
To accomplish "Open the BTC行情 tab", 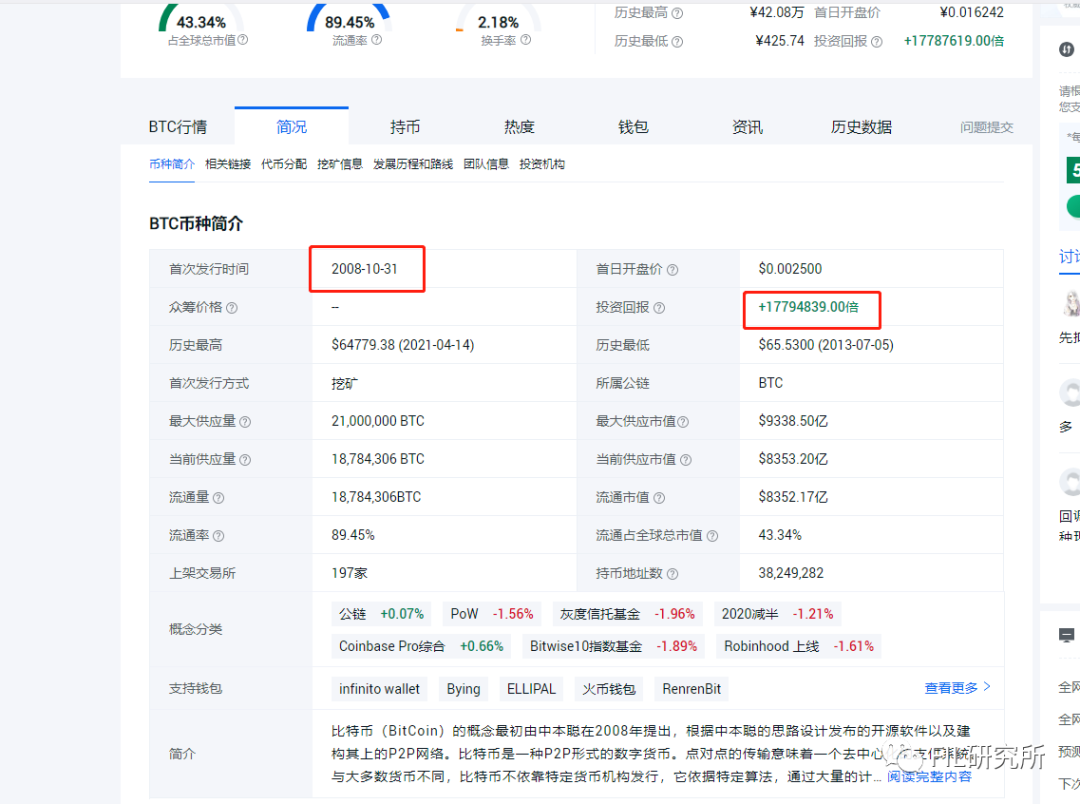I will click(x=178, y=127).
